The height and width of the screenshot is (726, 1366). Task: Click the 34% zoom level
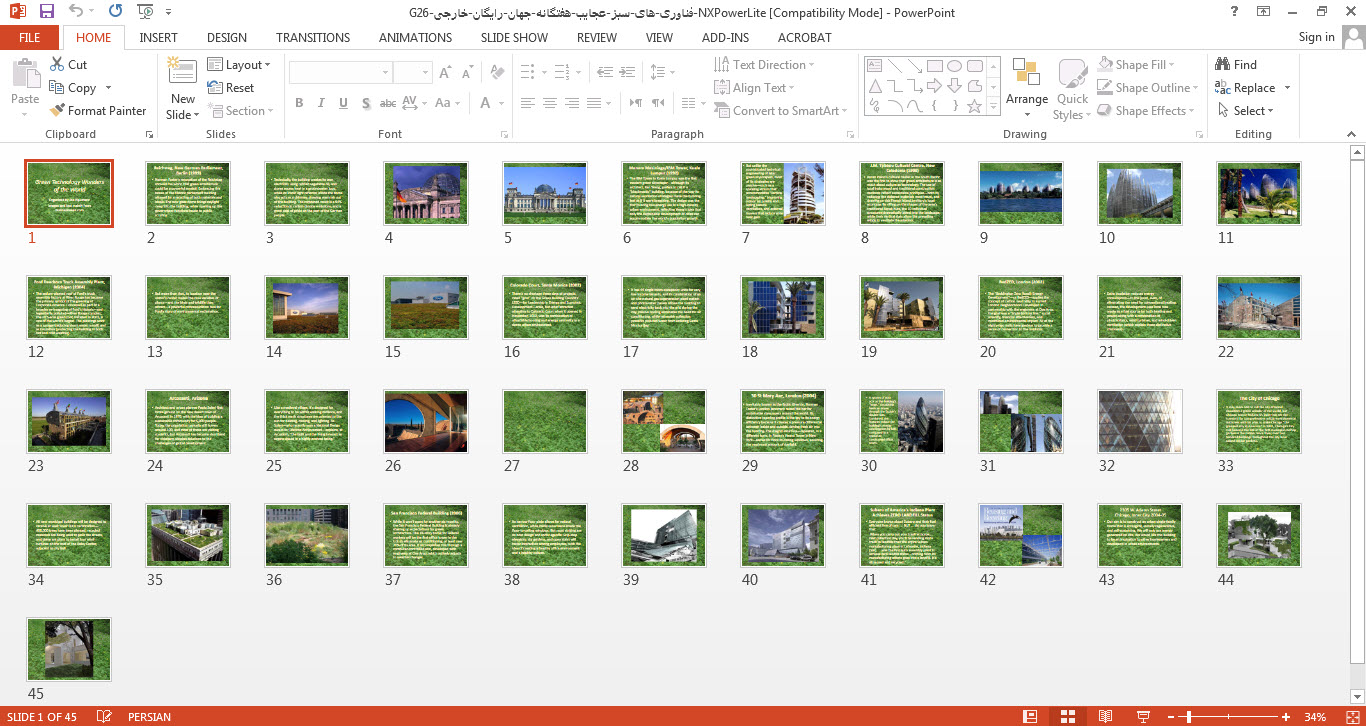coord(1315,717)
